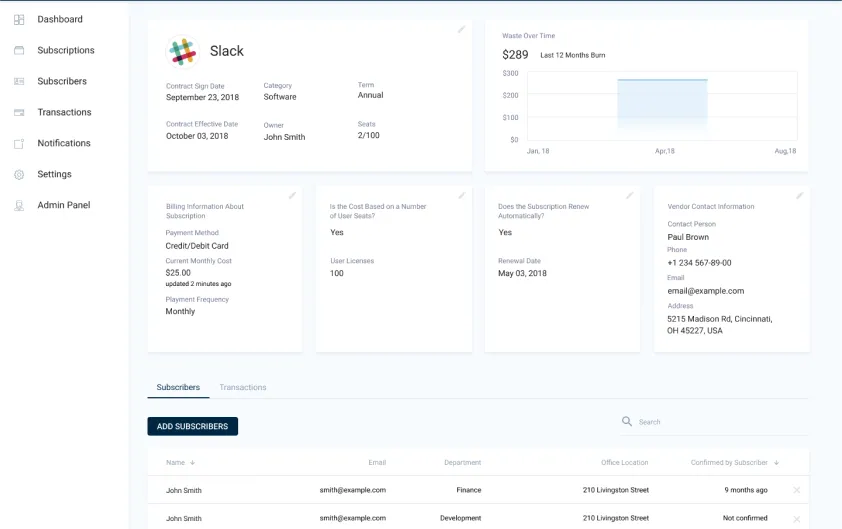Click the Monthly payment frequency value
This screenshot has height=529, width=842.
point(180,311)
